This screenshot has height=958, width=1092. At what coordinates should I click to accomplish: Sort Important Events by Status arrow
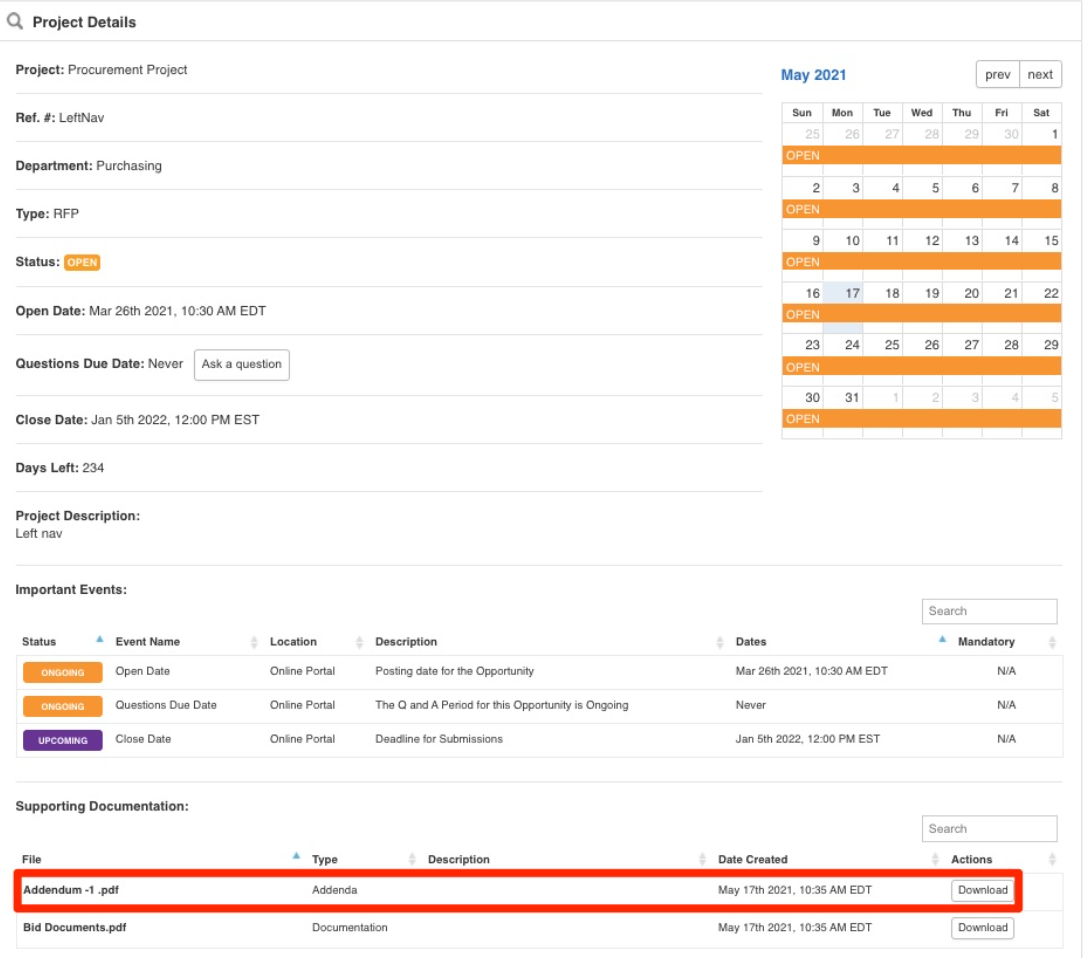pyautogui.click(x=100, y=639)
